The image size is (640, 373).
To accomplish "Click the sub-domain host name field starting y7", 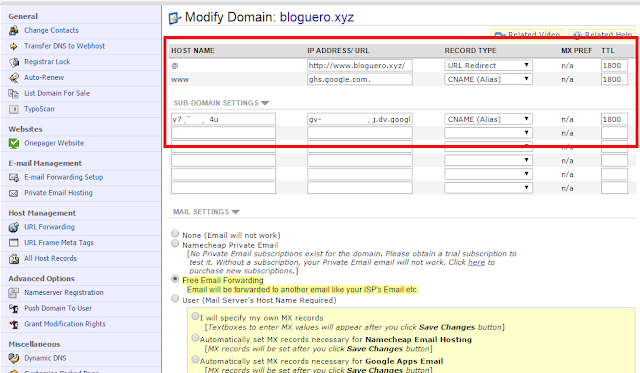I will (223, 119).
